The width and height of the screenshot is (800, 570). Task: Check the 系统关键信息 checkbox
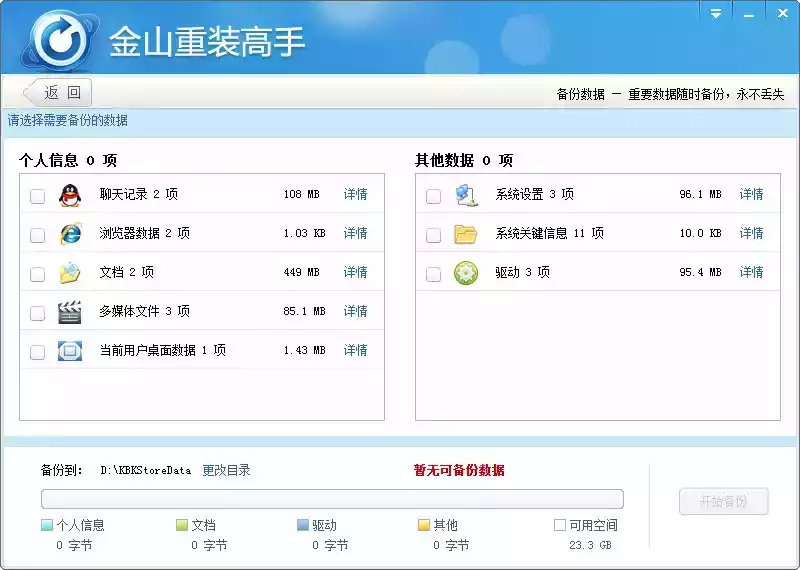coord(433,235)
